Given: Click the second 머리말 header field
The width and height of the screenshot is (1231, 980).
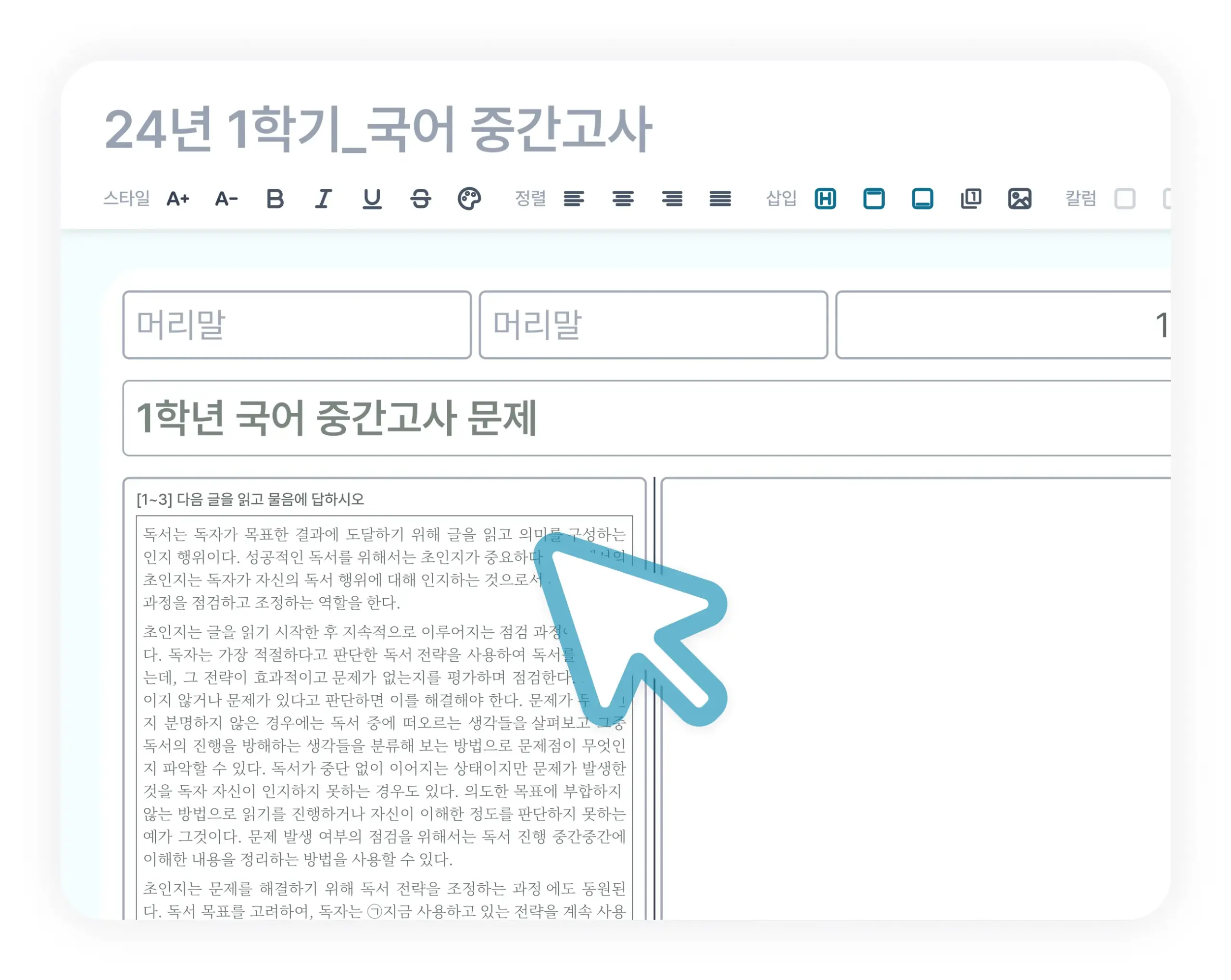Looking at the screenshot, I should point(653,325).
